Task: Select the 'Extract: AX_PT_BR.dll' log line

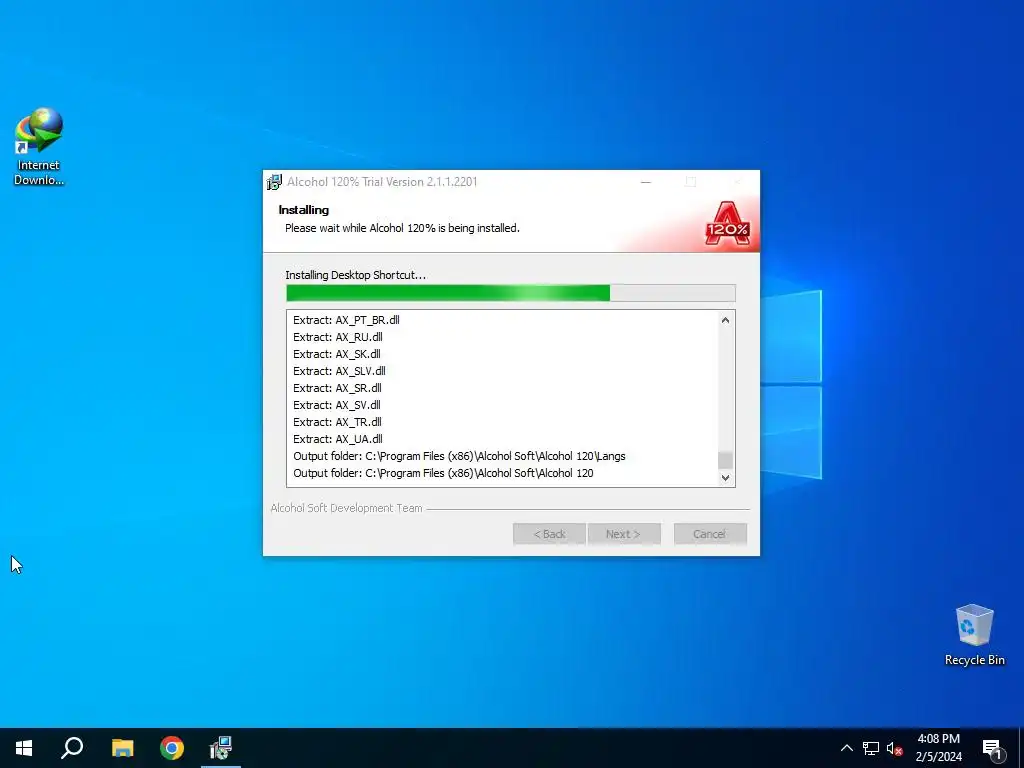Action: (x=346, y=320)
